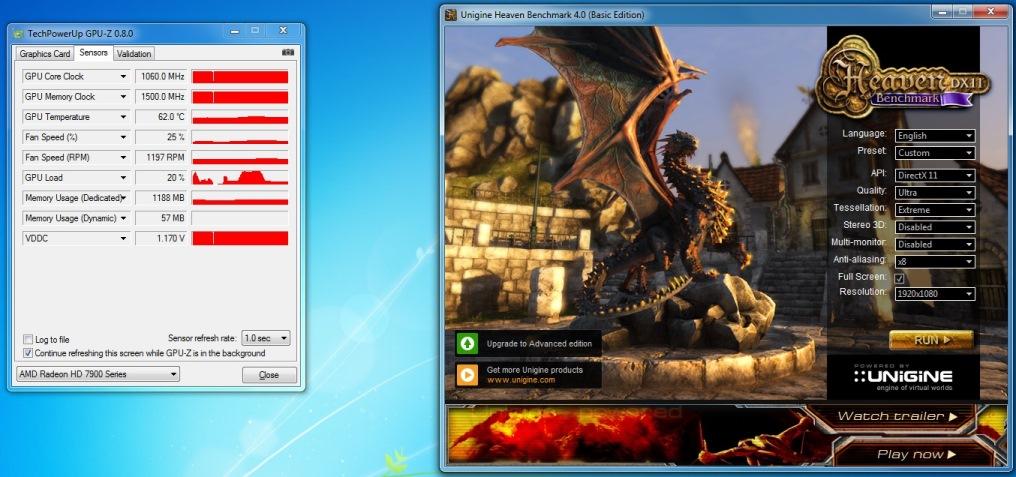Image resolution: width=1016 pixels, height=477 pixels.
Task: Click the RUN button in Heaven Benchmark
Action: [931, 340]
